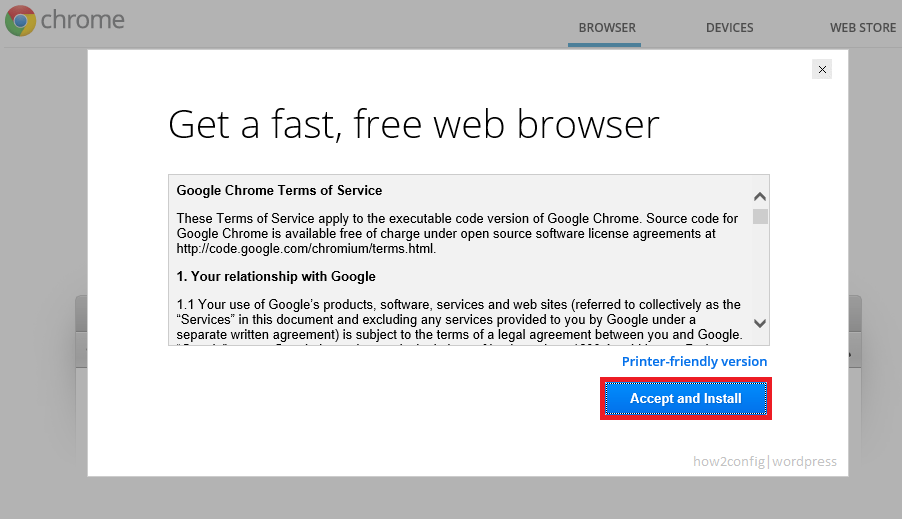Click the chromium terms URL text
This screenshot has height=519, width=902.
click(x=306, y=249)
